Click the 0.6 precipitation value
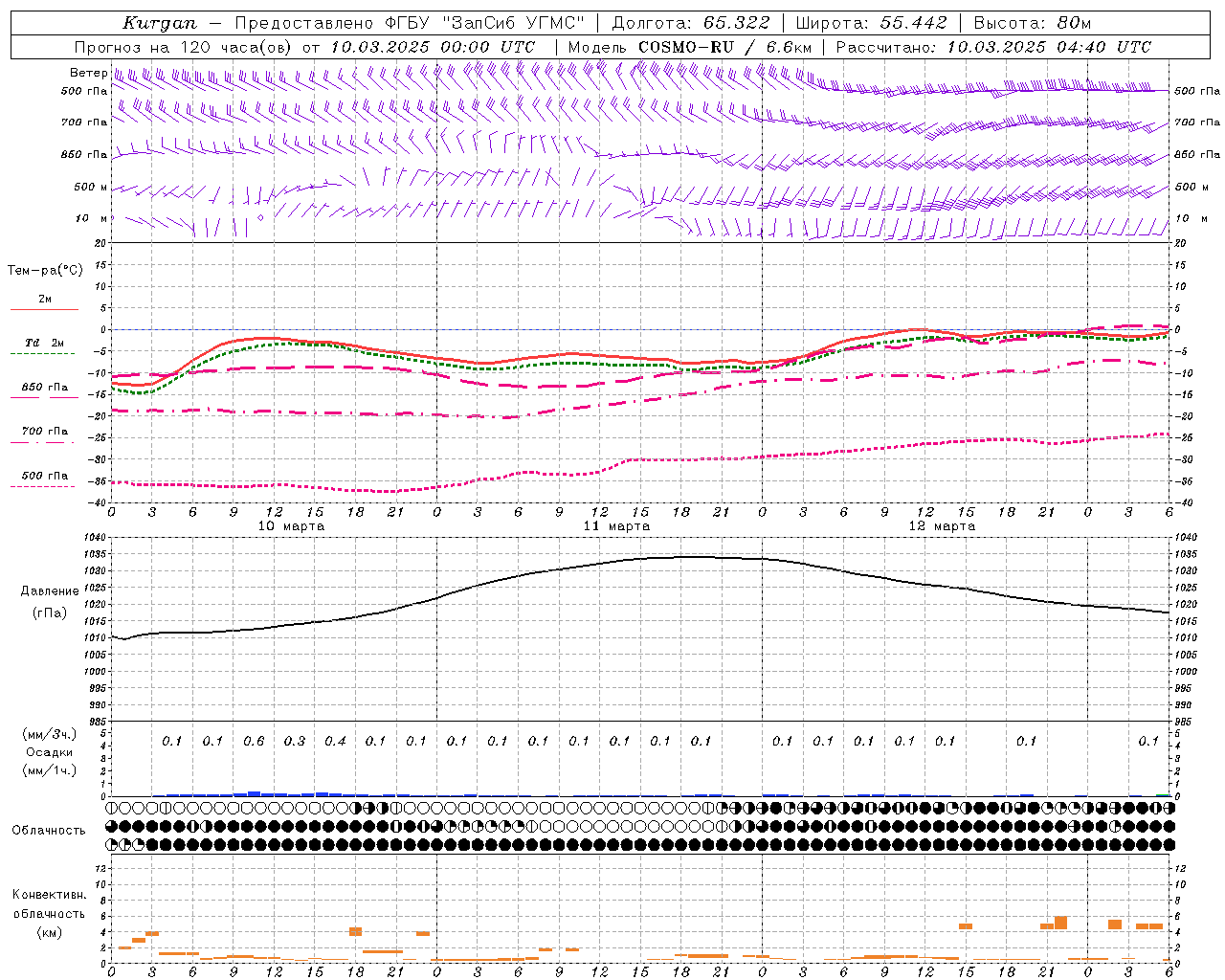The height and width of the screenshot is (980, 1225). [254, 741]
